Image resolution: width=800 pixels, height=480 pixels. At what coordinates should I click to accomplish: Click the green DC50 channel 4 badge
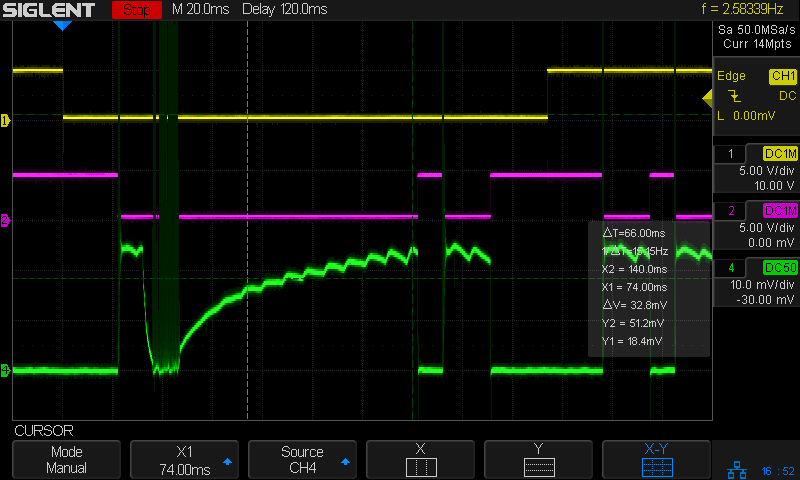coord(780,268)
